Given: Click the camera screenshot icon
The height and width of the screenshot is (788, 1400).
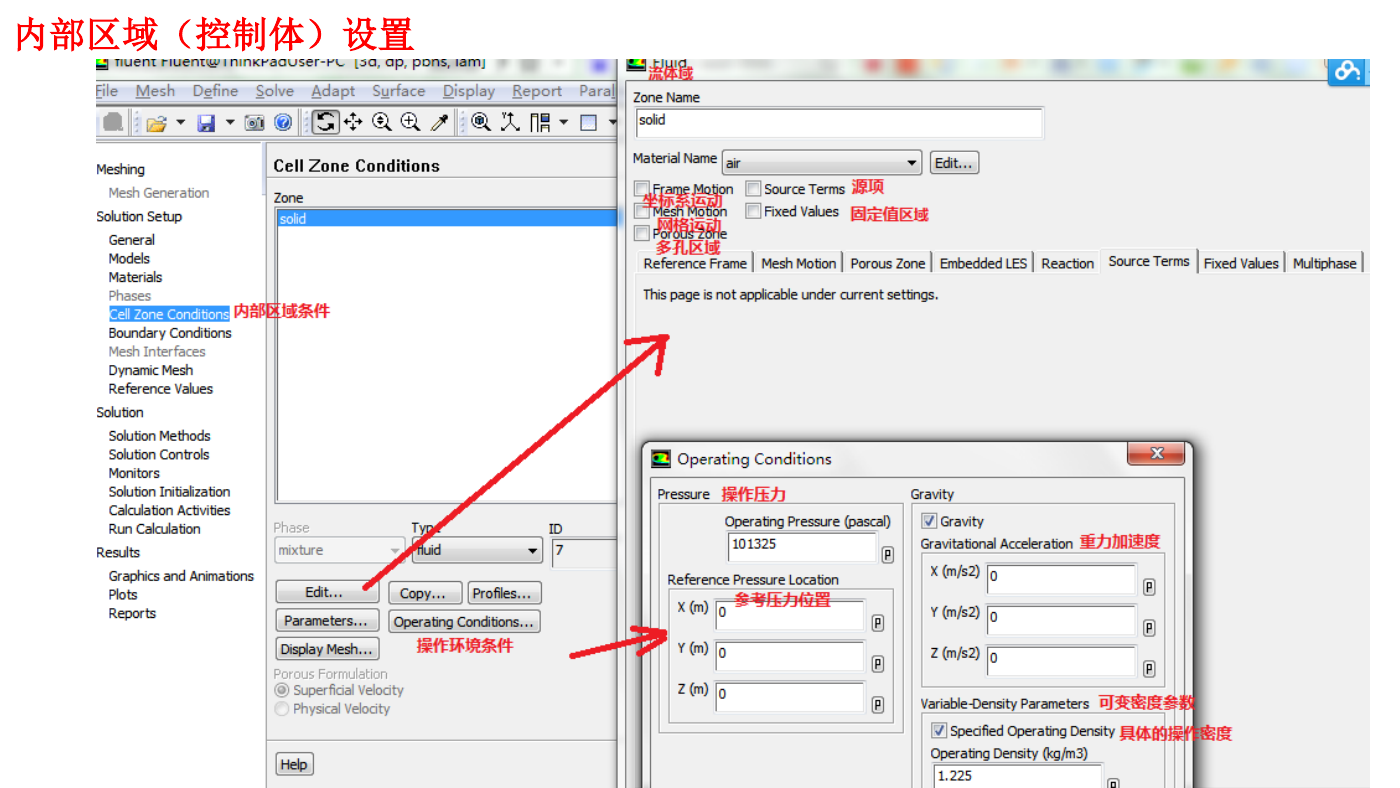Looking at the screenshot, I should point(255,123).
